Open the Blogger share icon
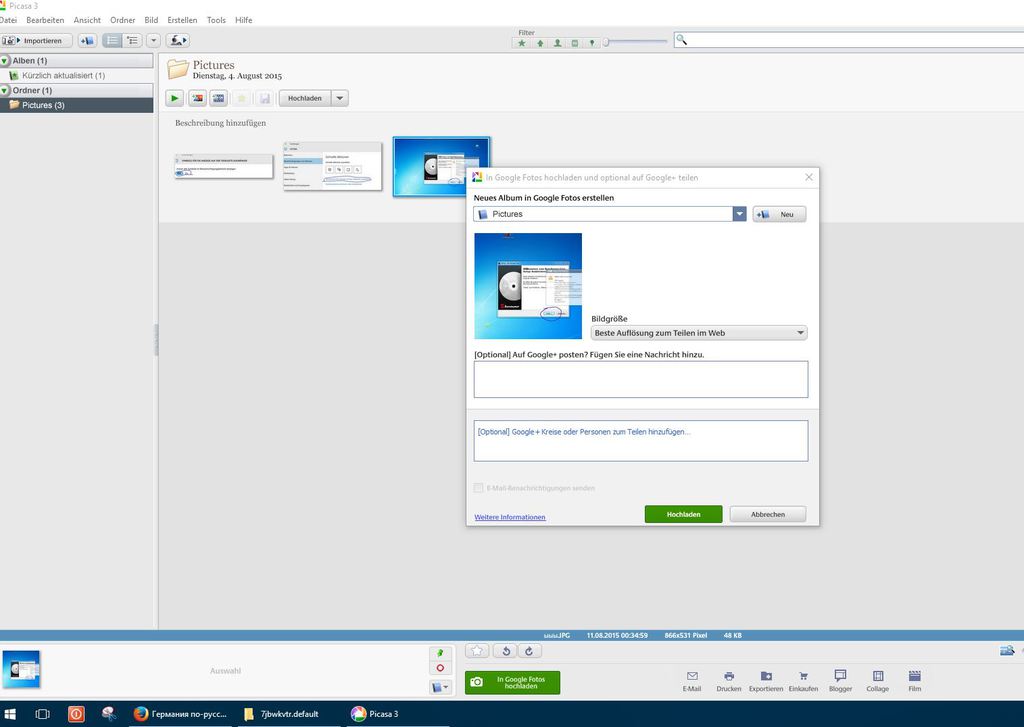The width and height of the screenshot is (1024, 727). click(x=840, y=677)
